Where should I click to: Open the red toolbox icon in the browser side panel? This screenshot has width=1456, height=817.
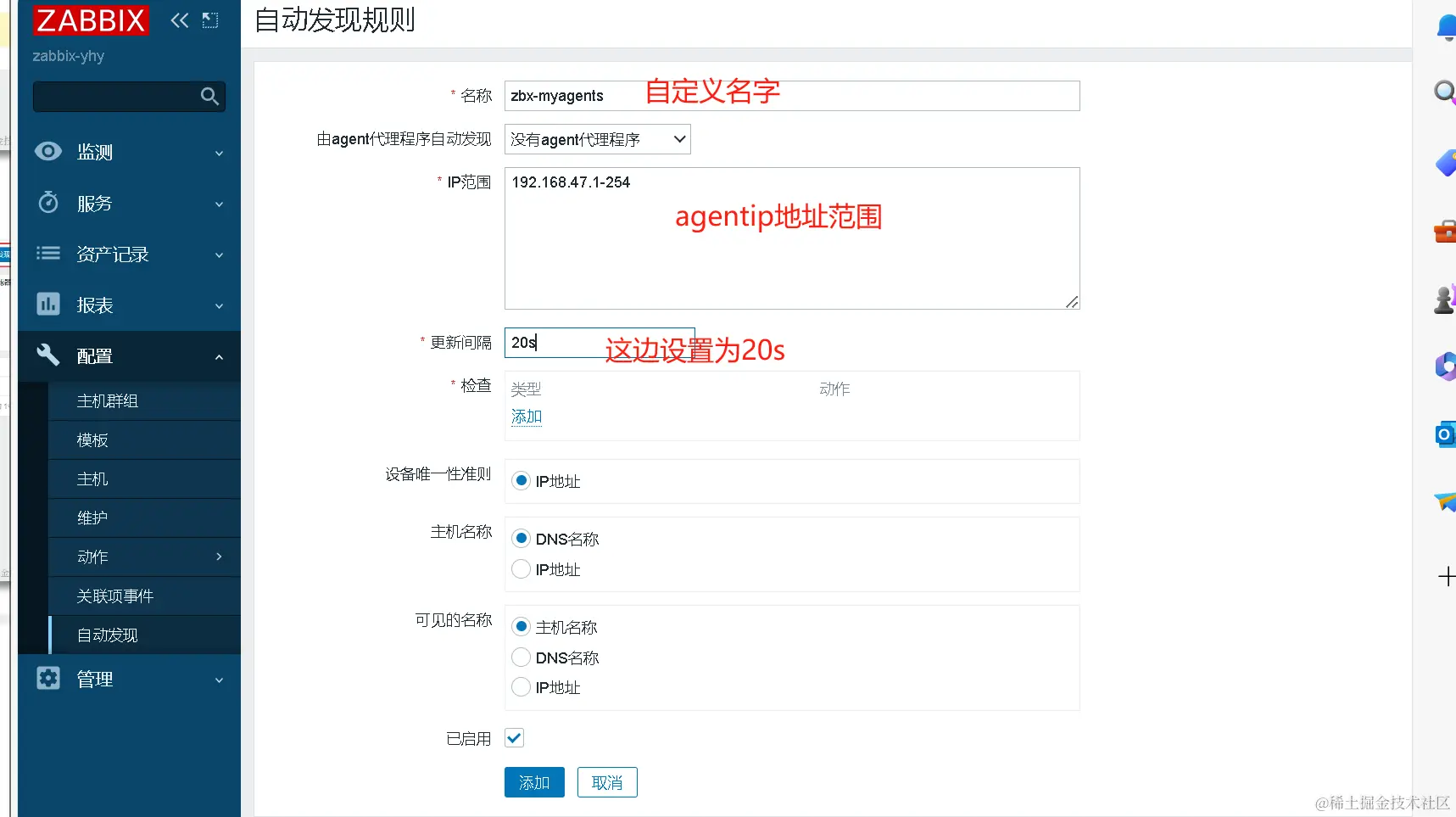1445,231
